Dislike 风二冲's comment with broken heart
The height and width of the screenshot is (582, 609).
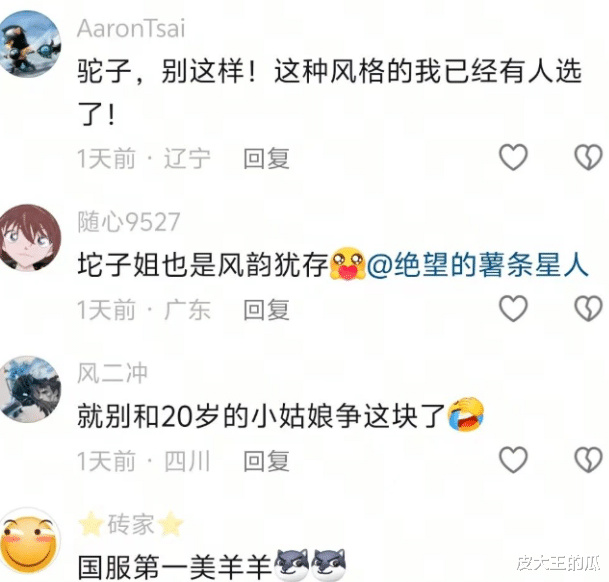(588, 460)
